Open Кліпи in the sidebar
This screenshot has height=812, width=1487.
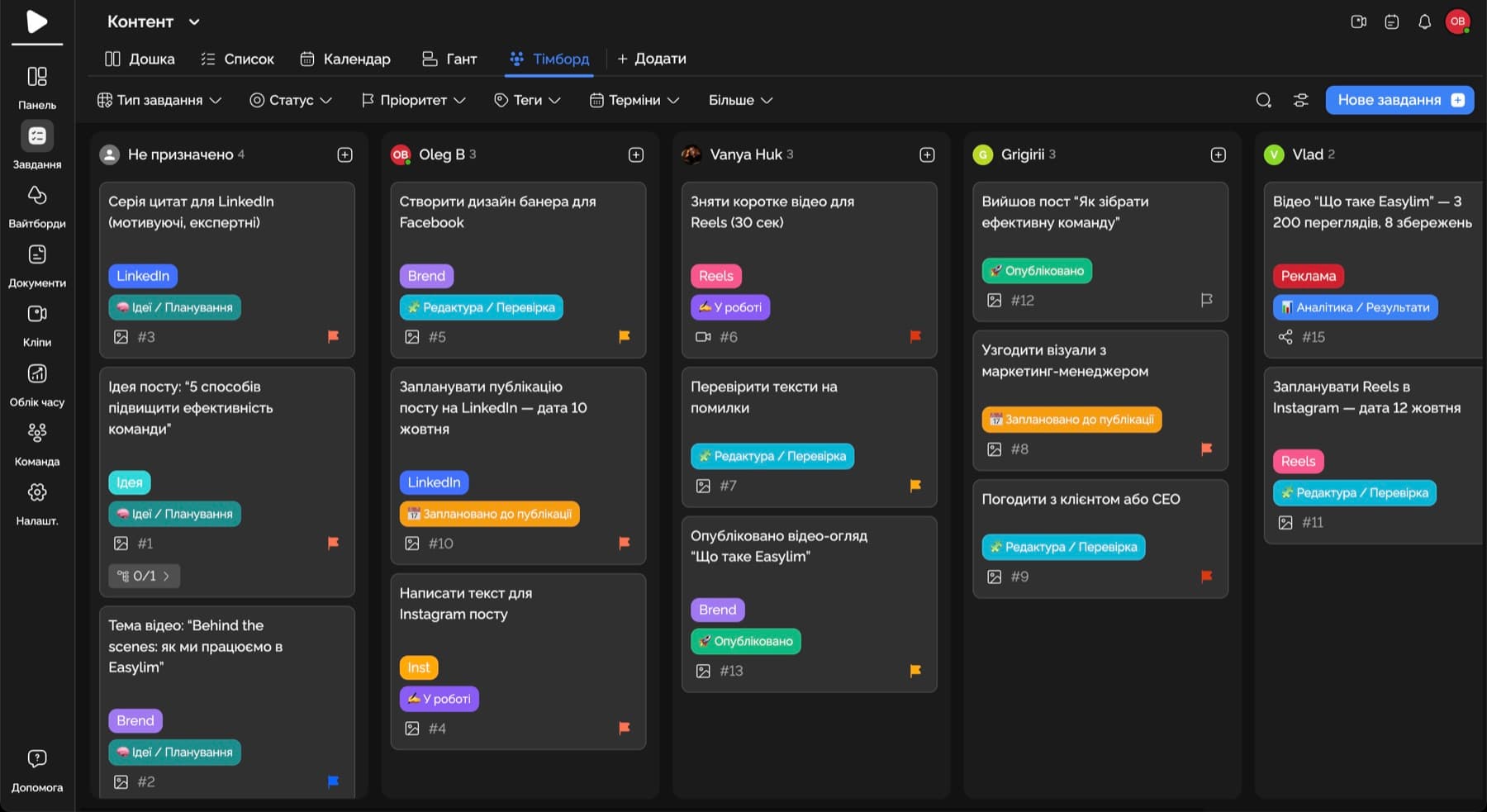tap(37, 325)
